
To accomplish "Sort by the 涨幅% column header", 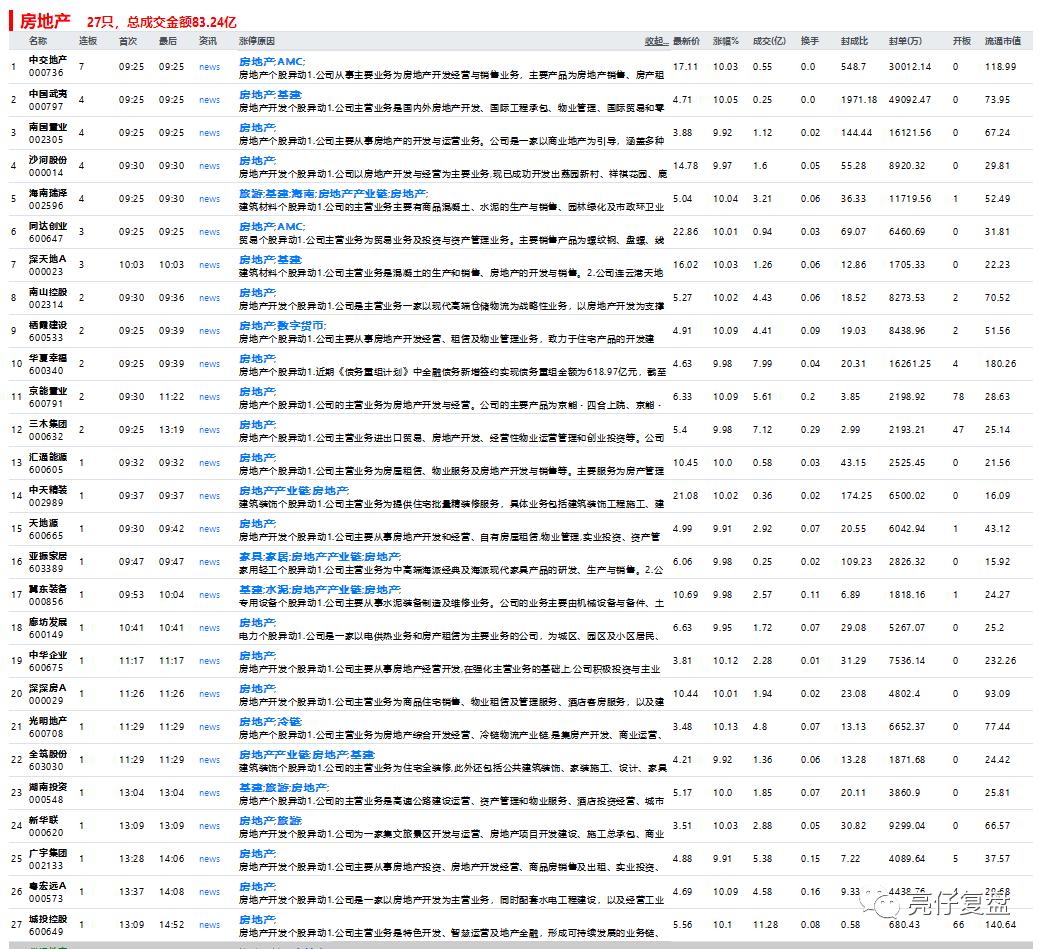I will click(725, 41).
